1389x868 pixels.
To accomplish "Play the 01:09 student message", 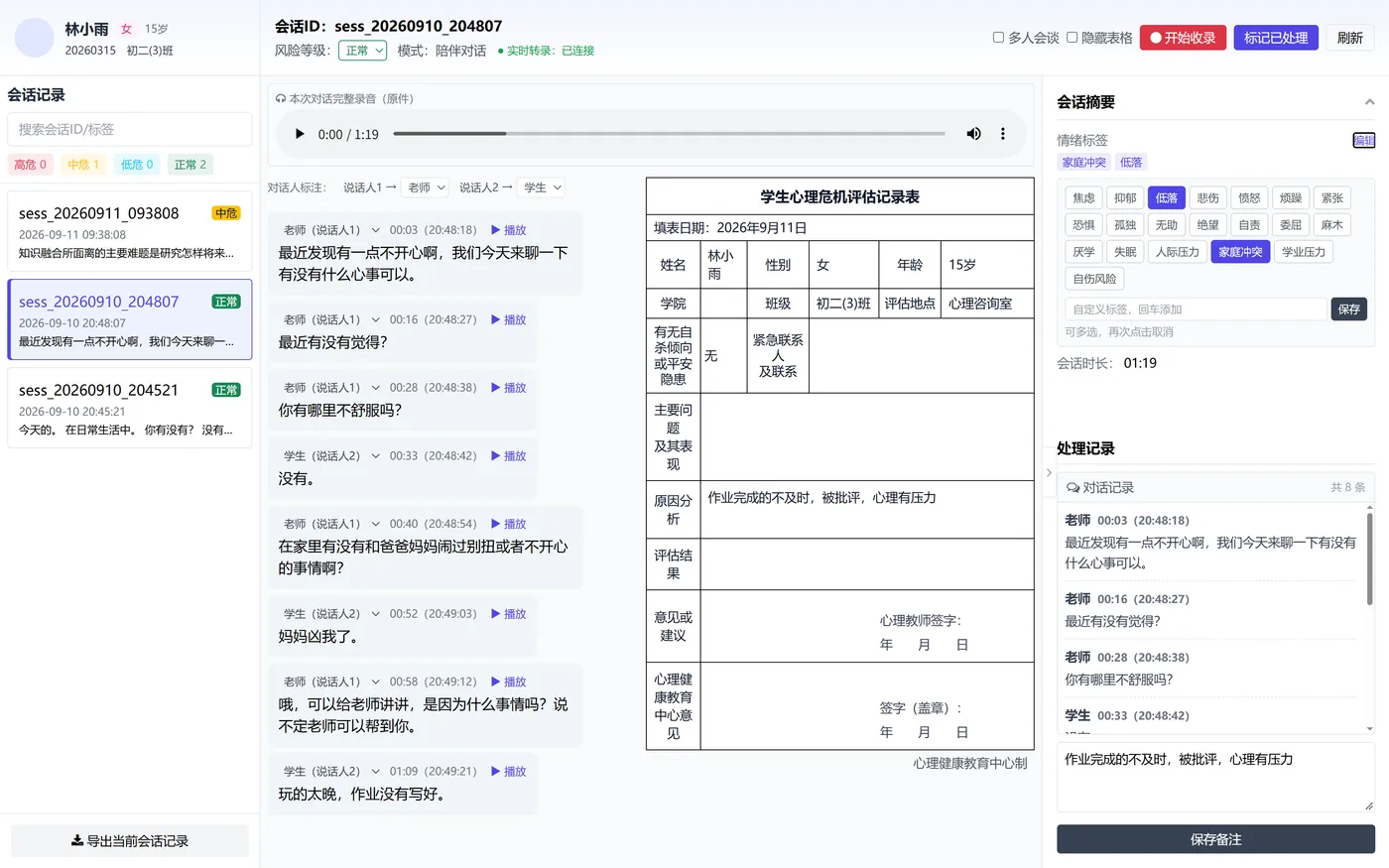I will click(509, 771).
